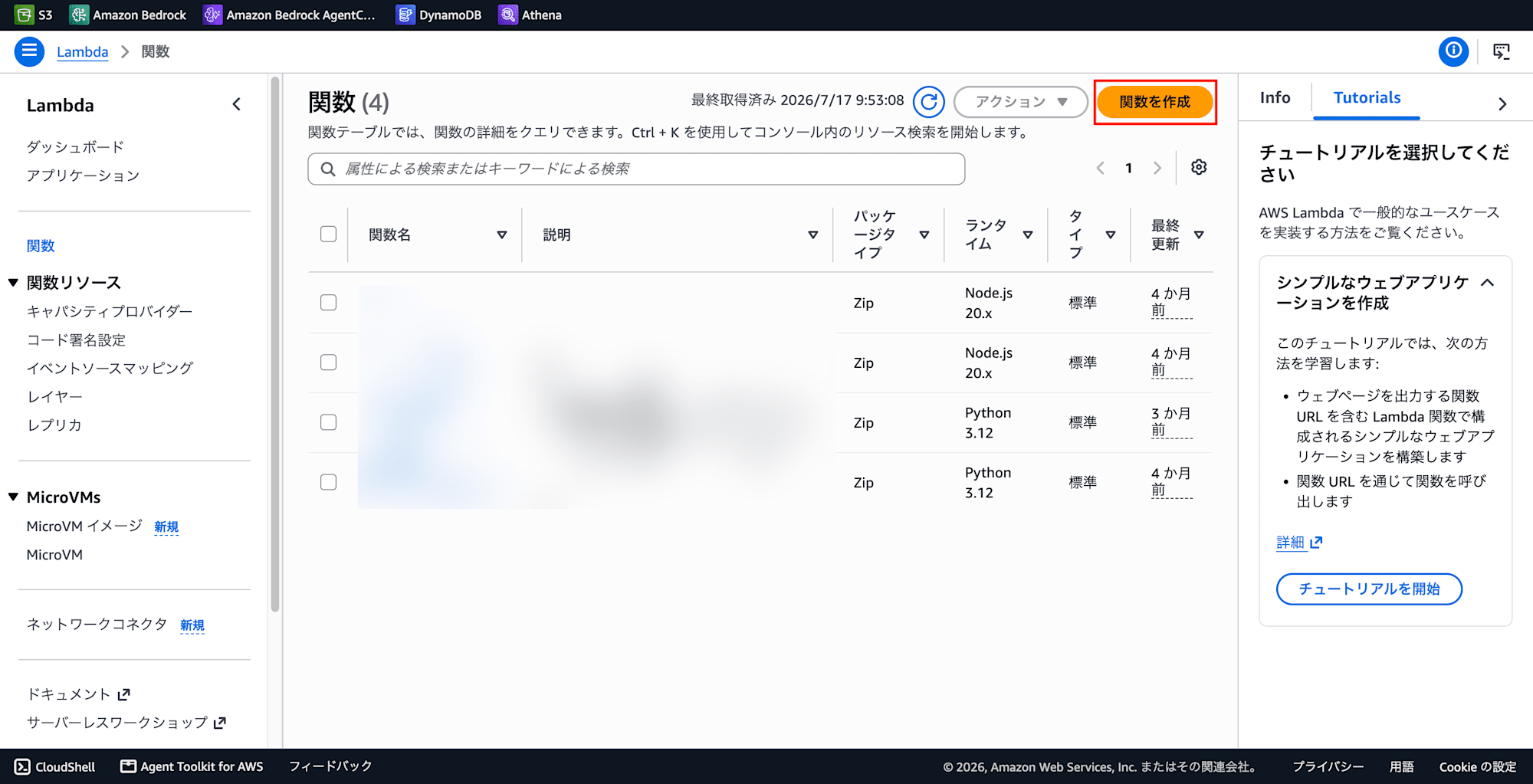Toggle the hamburger navigation menu
The width and height of the screenshot is (1533, 784).
click(29, 51)
